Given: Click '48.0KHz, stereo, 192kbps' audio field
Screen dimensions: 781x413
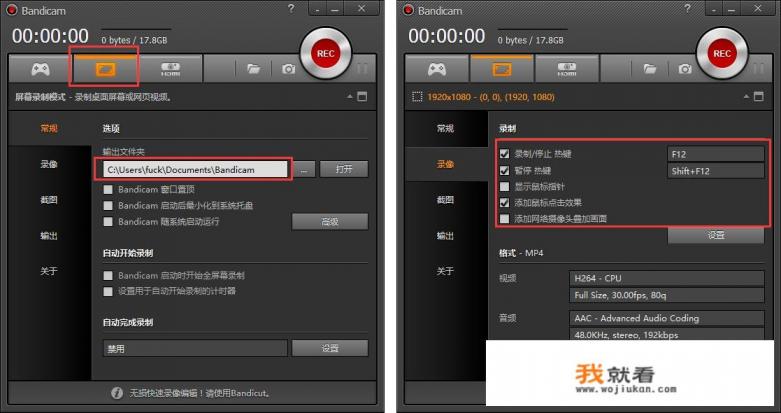Looking at the screenshot, I should coord(666,334).
